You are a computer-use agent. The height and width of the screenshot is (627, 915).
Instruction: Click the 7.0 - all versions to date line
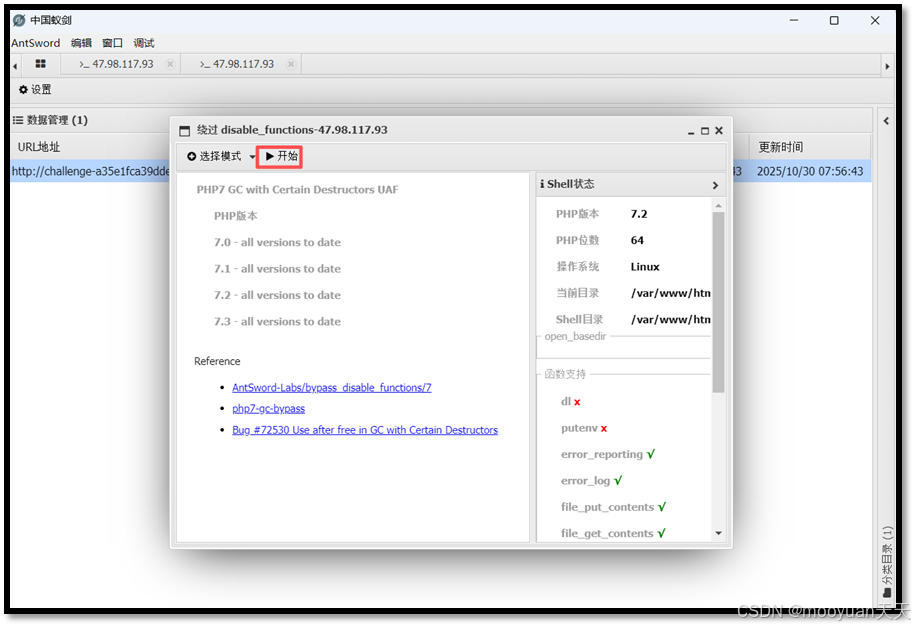click(x=277, y=242)
